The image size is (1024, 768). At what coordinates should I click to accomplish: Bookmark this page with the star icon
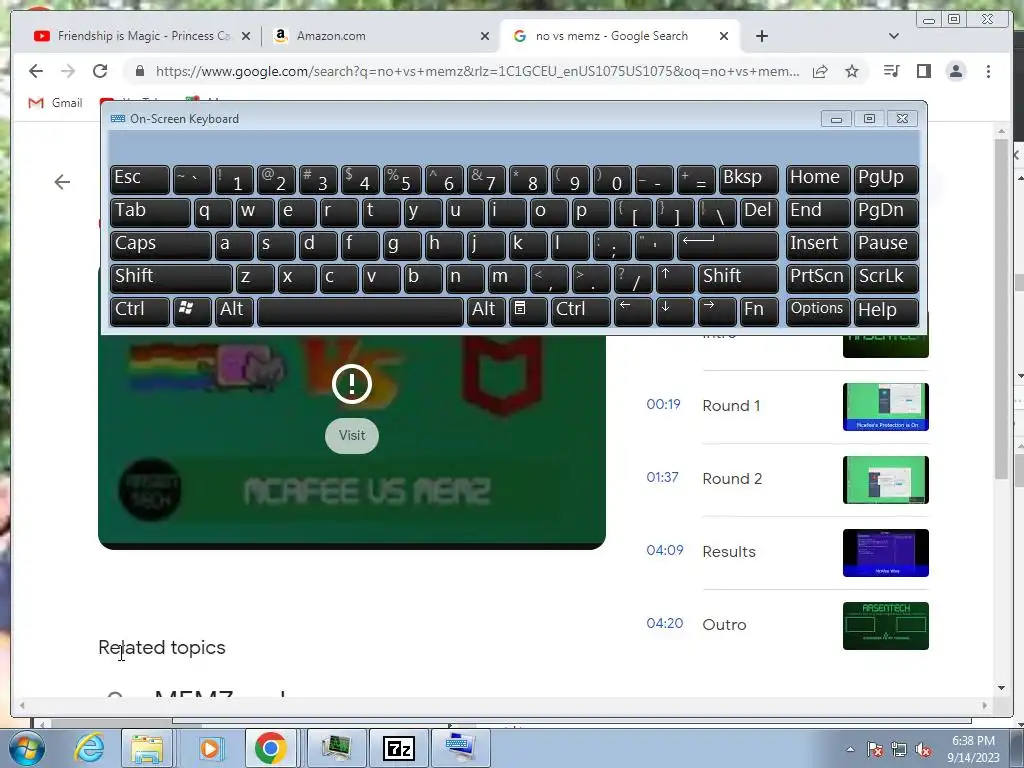point(852,71)
